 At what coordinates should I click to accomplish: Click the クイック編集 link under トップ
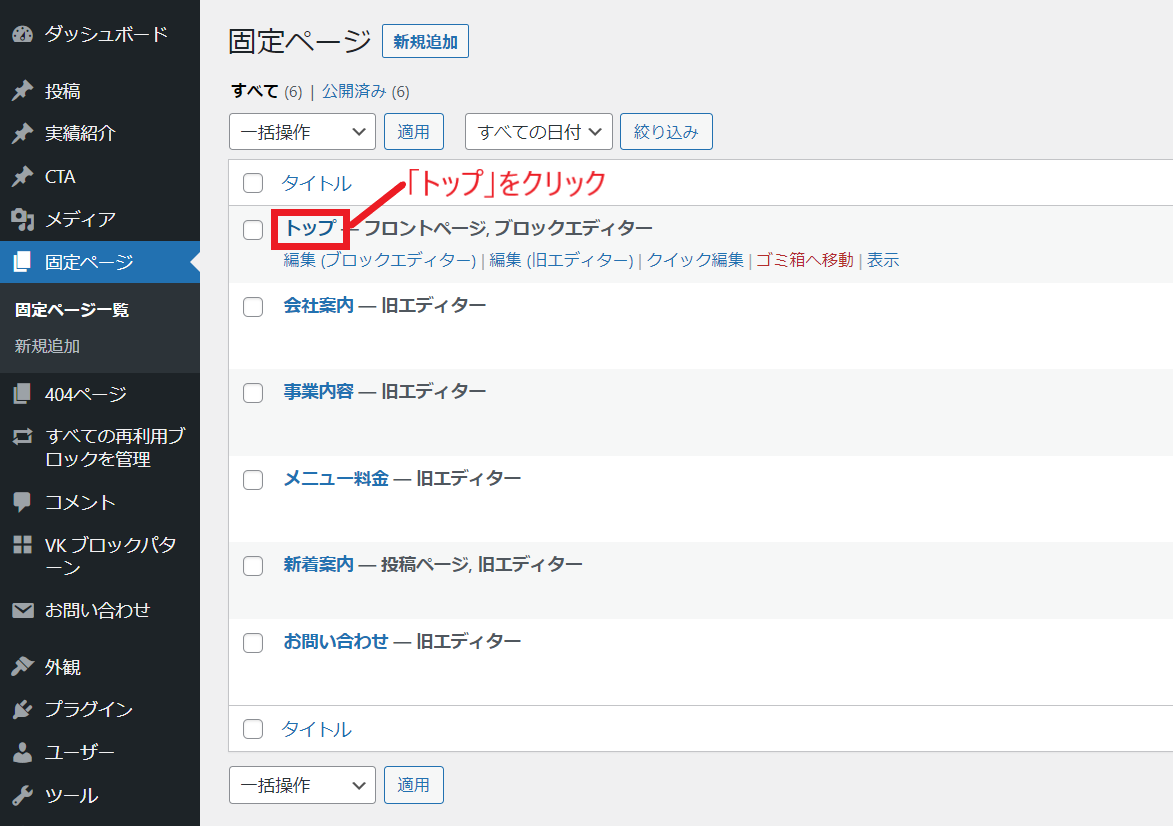click(x=695, y=260)
